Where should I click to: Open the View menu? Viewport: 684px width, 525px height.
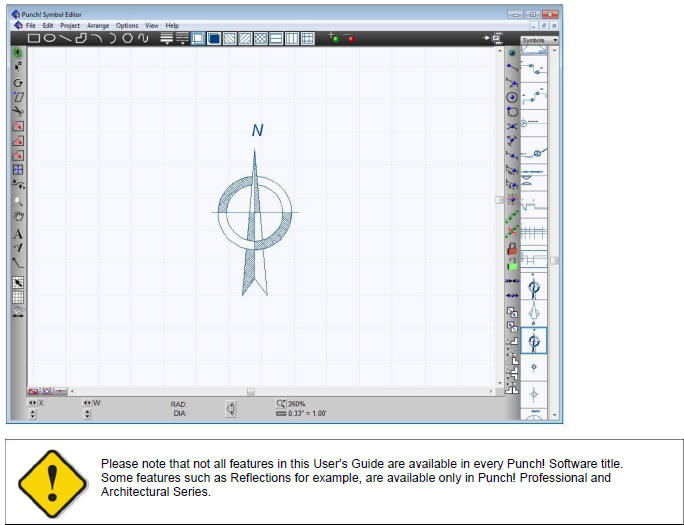(152, 26)
